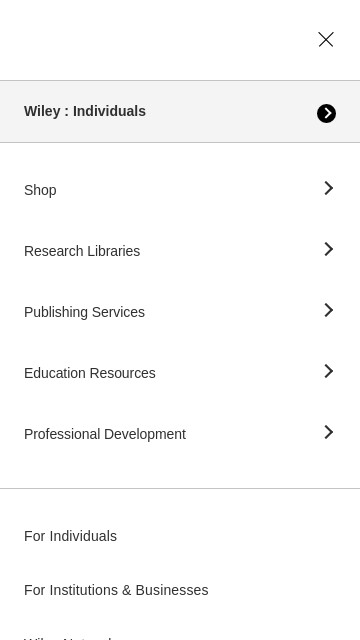Choose the Research Libraries label
The width and height of the screenshot is (360, 640).
click(82, 251)
